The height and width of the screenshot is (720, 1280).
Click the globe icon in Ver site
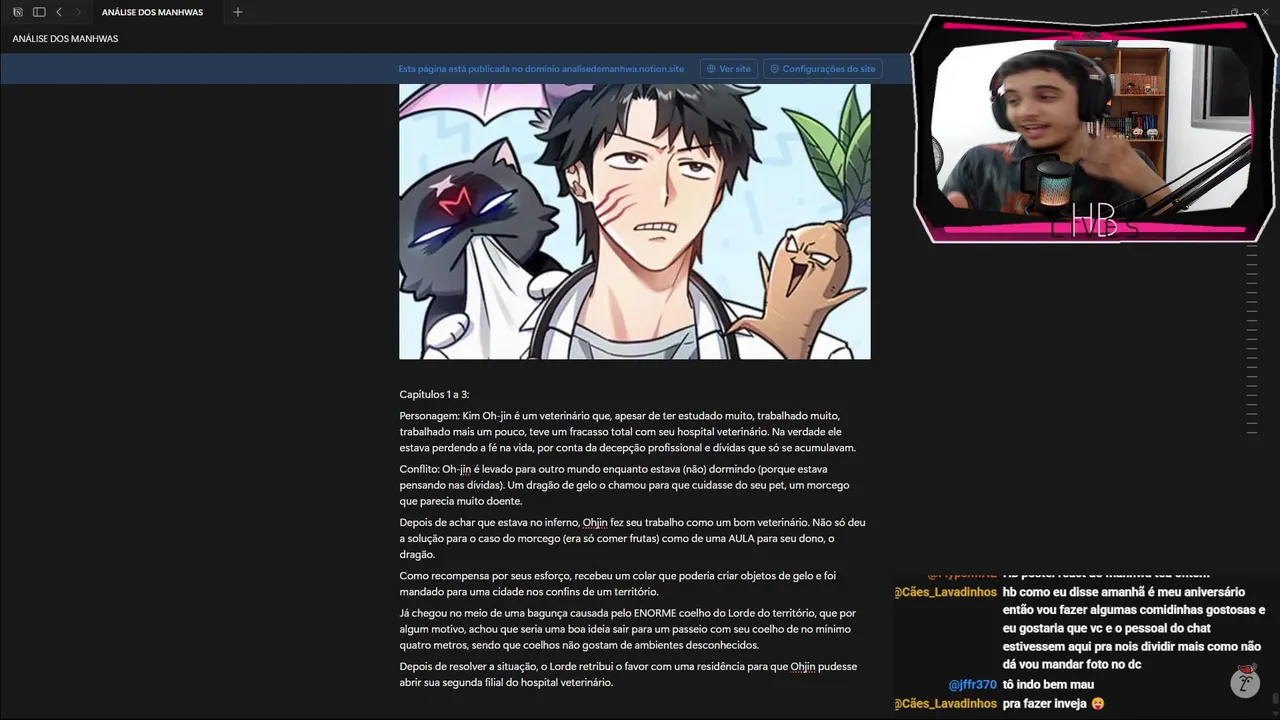pyautogui.click(x=711, y=69)
